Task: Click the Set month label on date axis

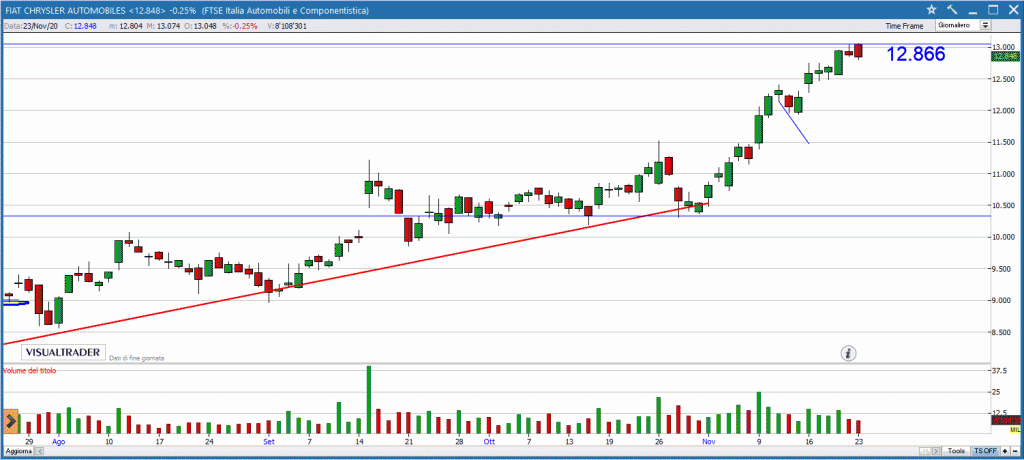Action: 268,441
